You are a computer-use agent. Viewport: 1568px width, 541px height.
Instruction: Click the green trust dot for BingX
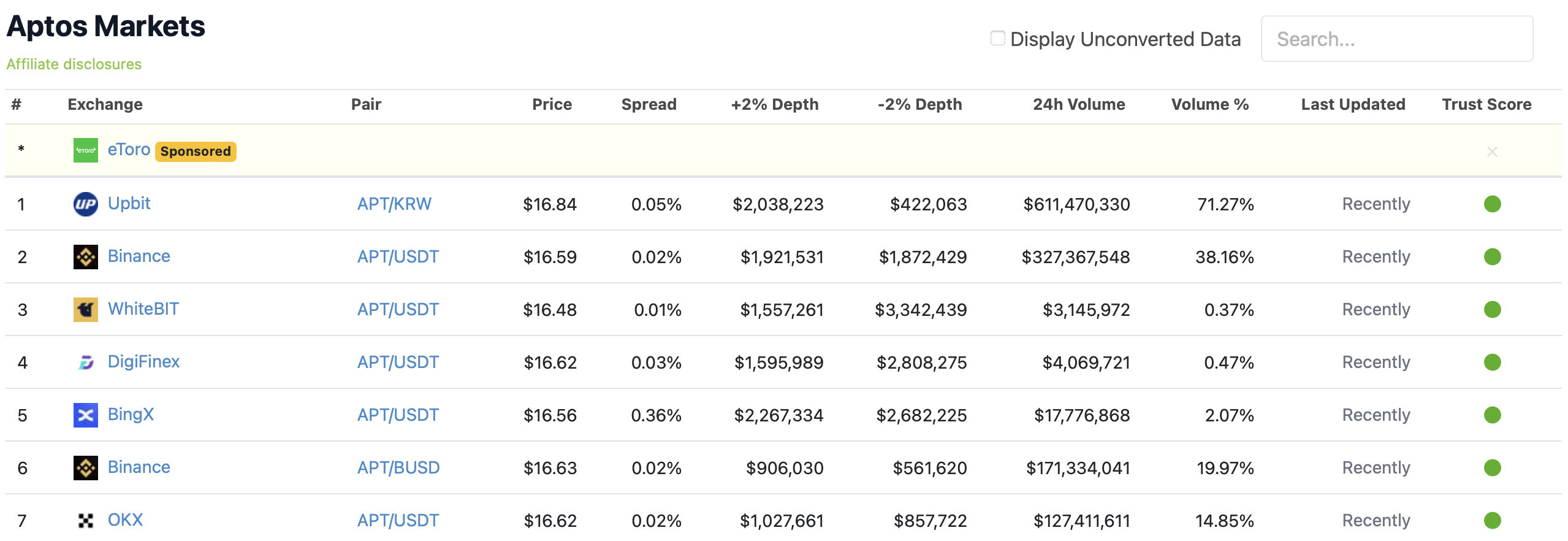1492,415
